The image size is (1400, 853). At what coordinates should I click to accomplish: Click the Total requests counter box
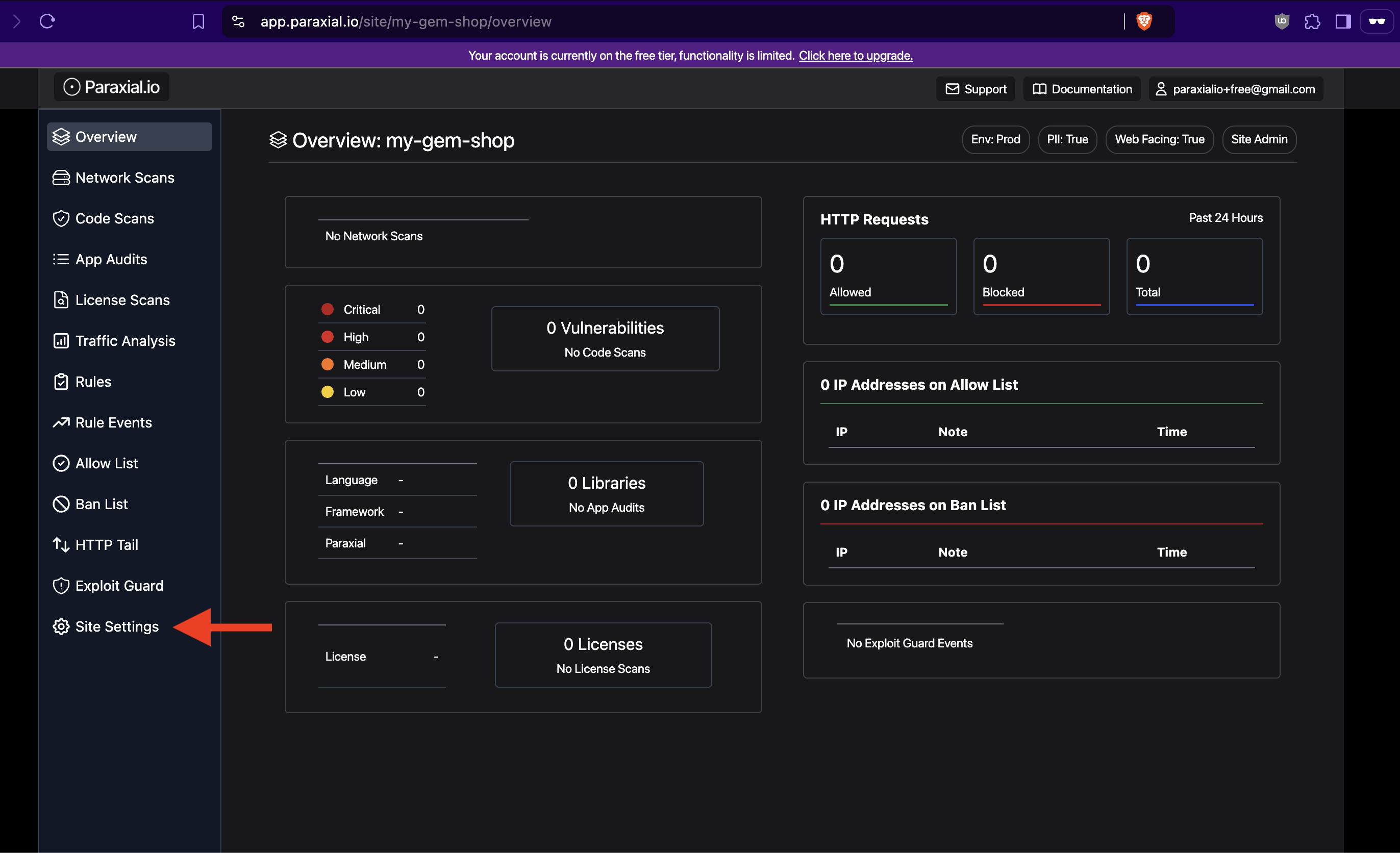click(1194, 276)
